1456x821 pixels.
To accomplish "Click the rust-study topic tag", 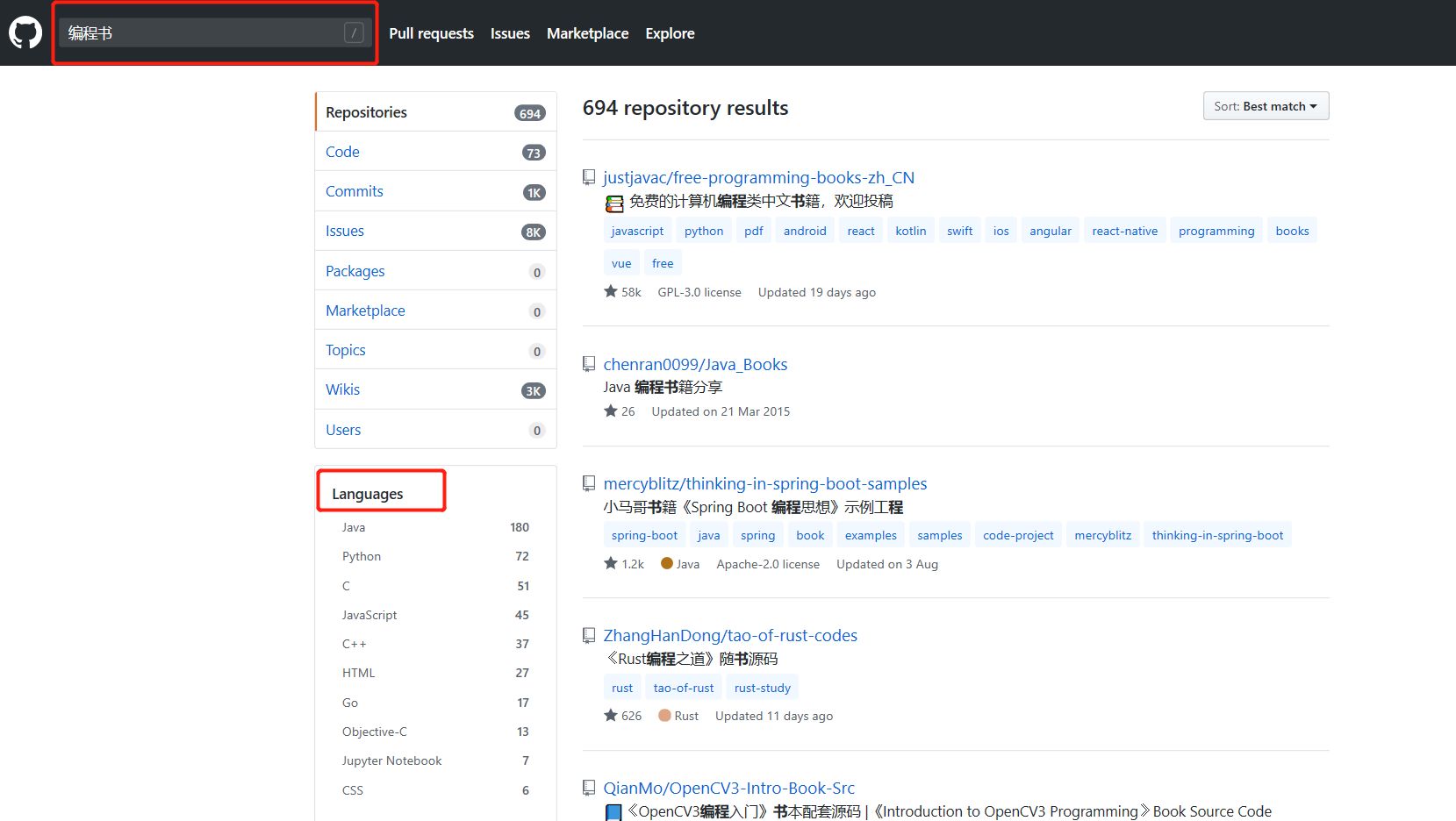I will click(x=762, y=688).
